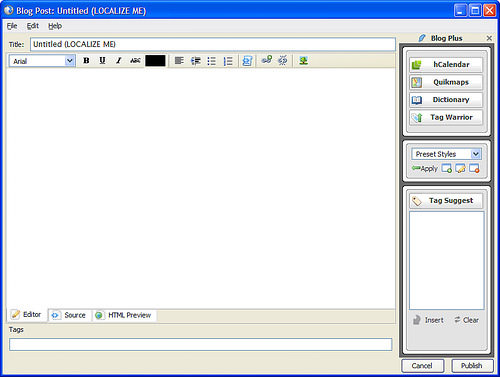
Task: Switch to the HTML Preview tab
Action: coord(124,315)
